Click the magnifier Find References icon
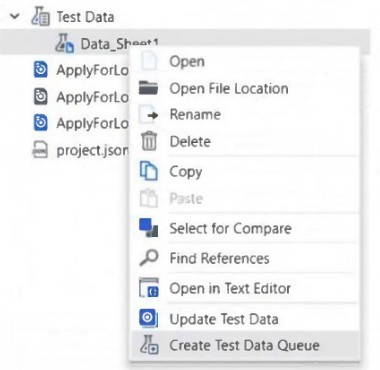Image resolution: width=380 pixels, height=370 pixels. [x=148, y=258]
